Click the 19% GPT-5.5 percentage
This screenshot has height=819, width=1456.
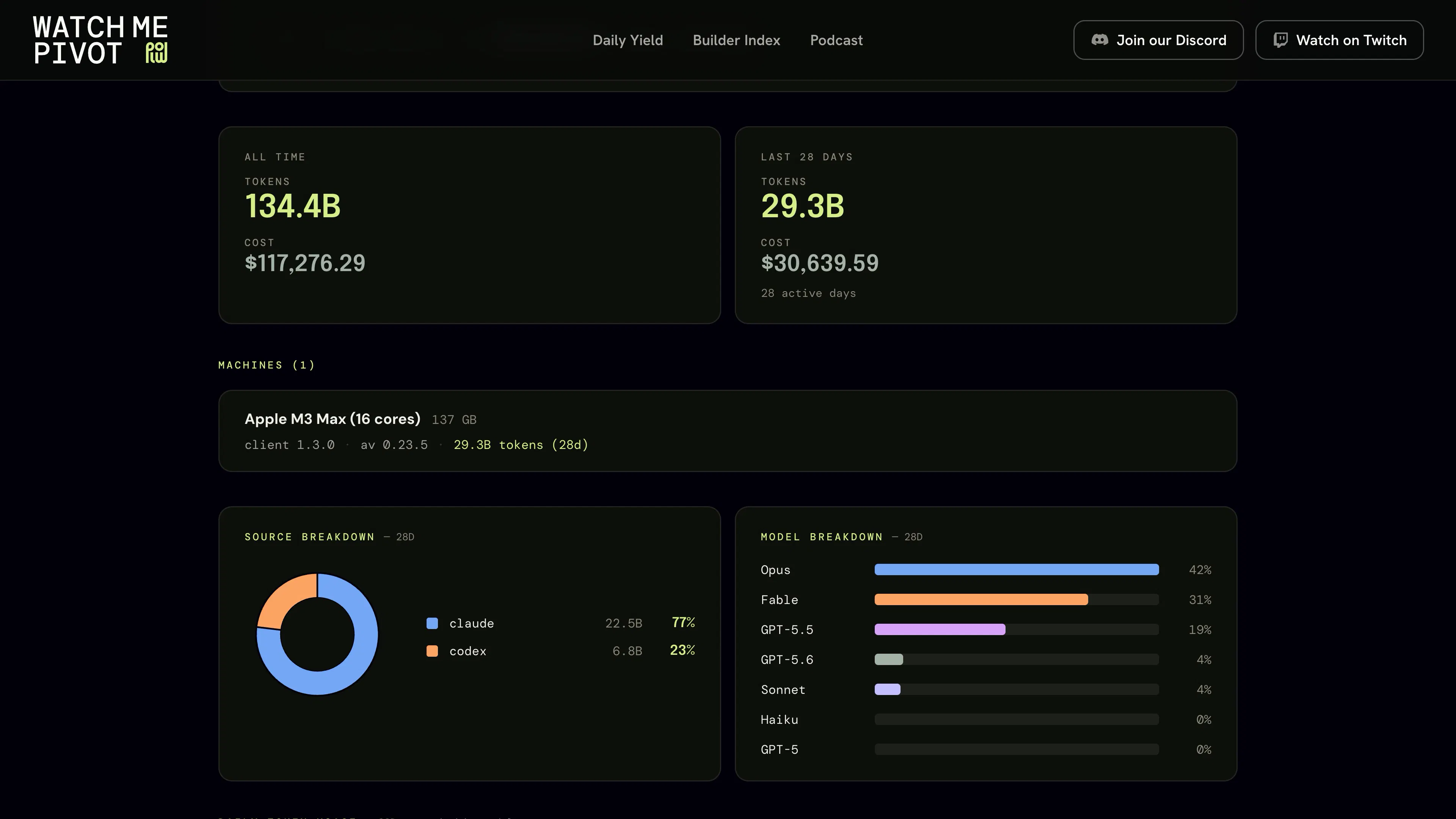(1200, 630)
